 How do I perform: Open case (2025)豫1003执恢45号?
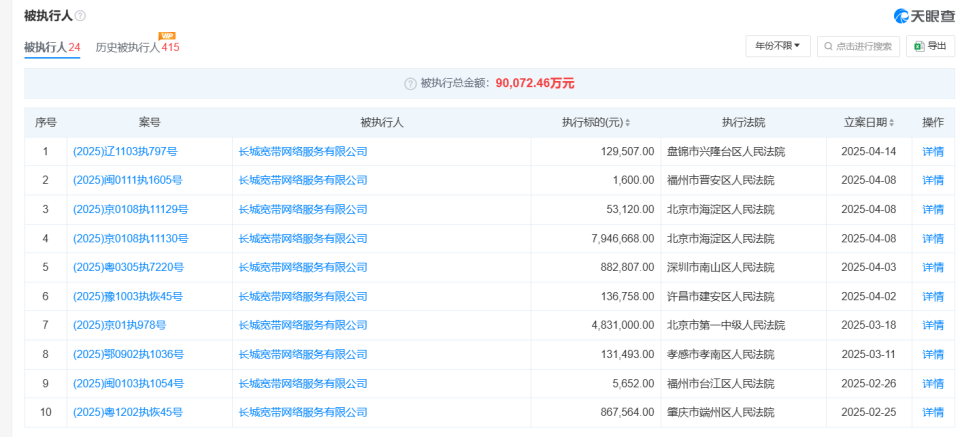[127, 297]
